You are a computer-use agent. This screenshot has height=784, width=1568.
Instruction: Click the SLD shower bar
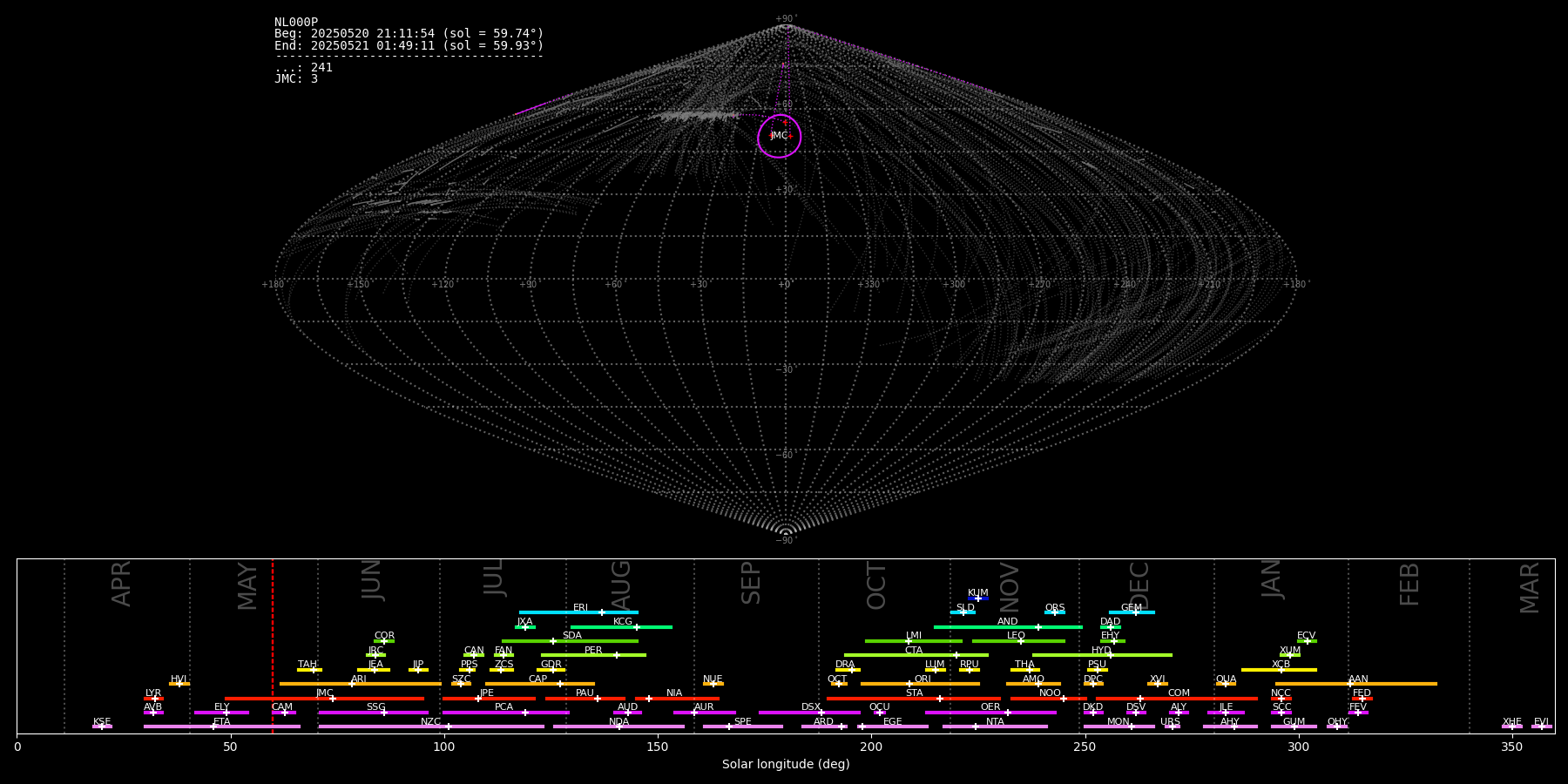963,612
